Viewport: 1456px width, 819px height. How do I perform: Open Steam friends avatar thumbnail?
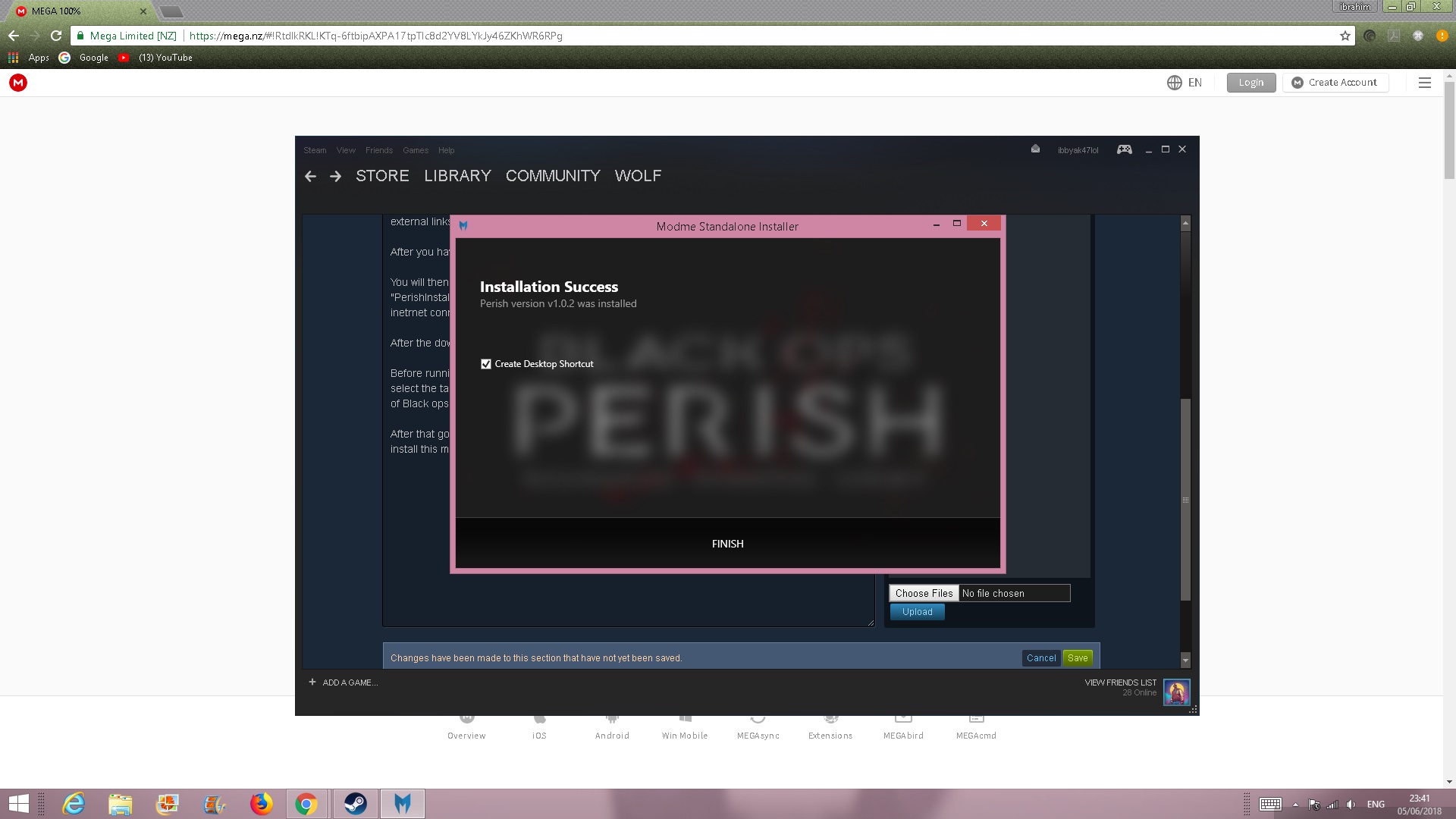pyautogui.click(x=1176, y=692)
